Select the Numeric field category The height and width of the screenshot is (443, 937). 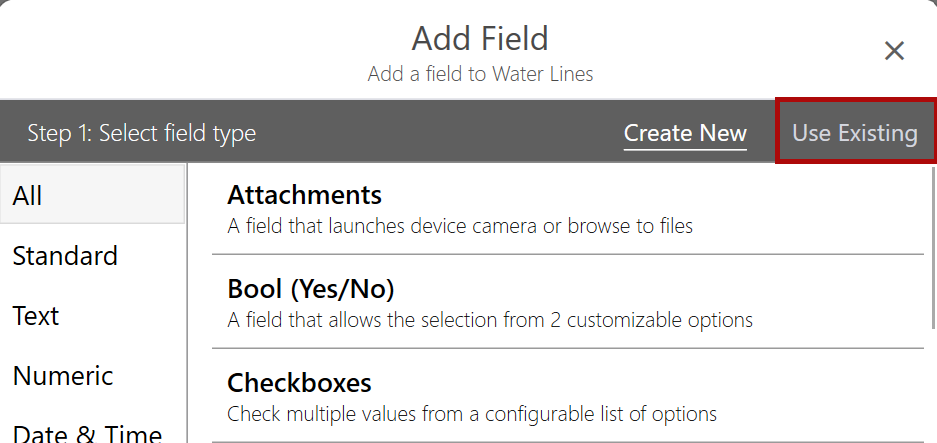[x=63, y=376]
